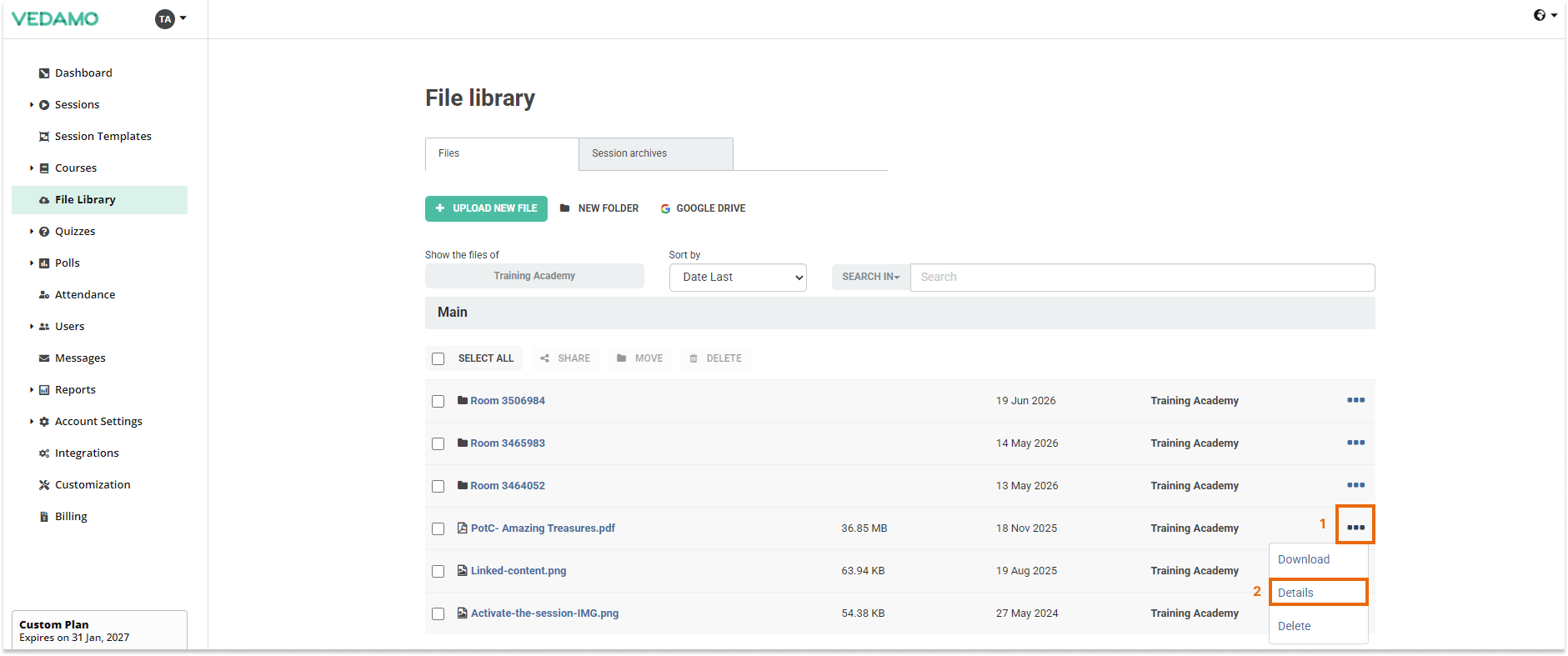Open PotC- Amazing Treasures.pdf file
Image resolution: width=1568 pixels, height=656 pixels.
(543, 528)
